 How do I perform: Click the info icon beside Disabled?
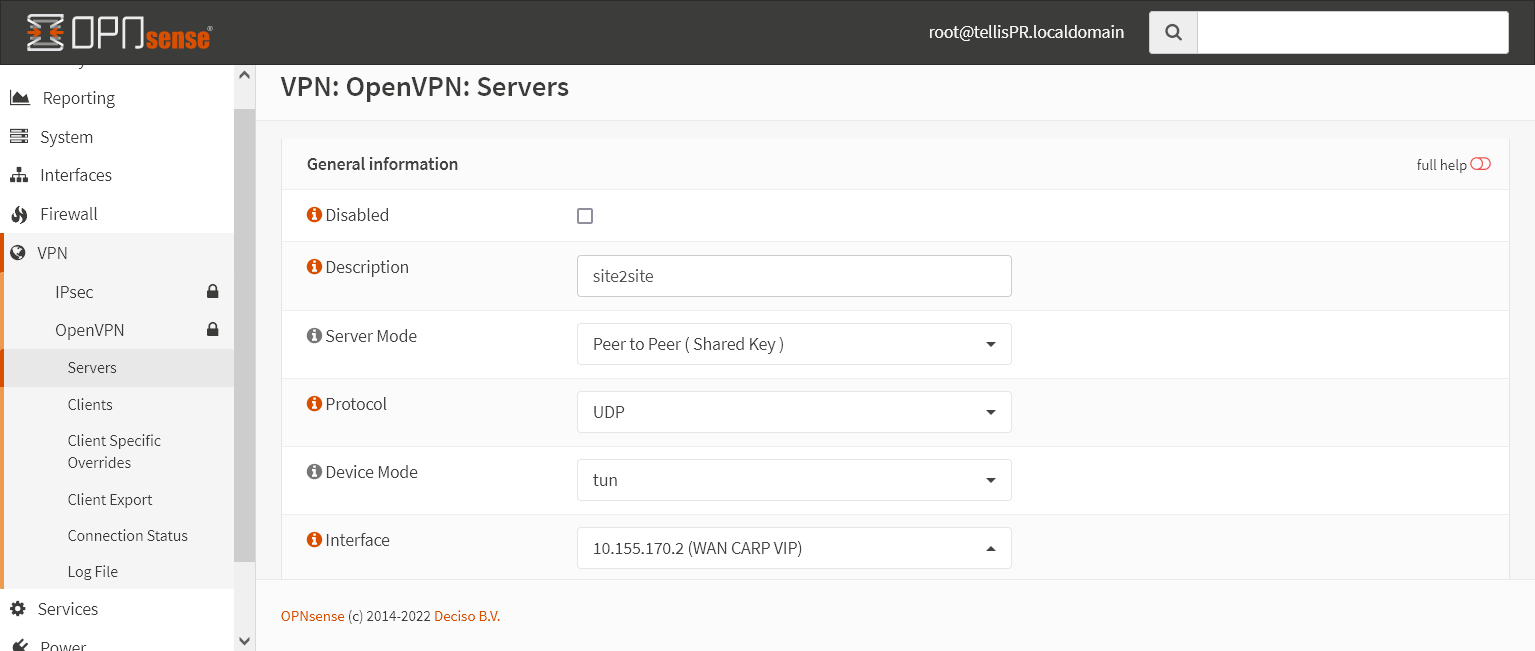click(315, 214)
